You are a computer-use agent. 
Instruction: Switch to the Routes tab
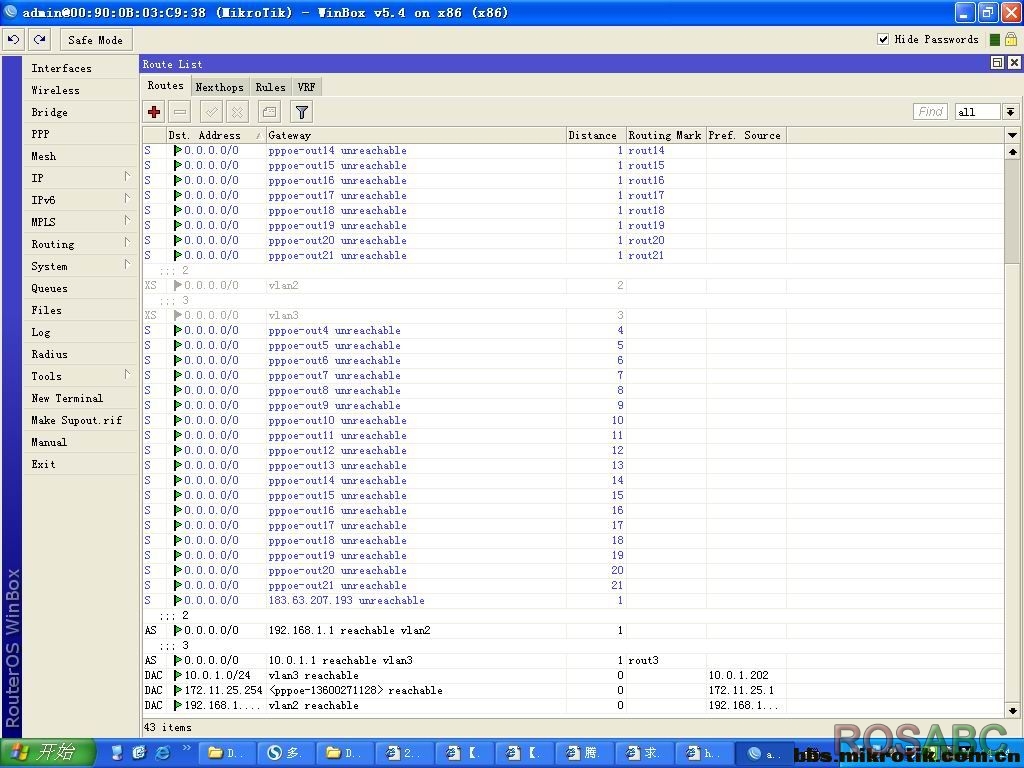165,86
